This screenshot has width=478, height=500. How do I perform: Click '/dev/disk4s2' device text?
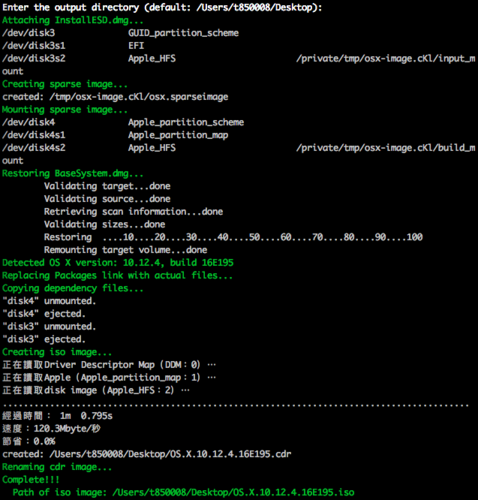34,148
